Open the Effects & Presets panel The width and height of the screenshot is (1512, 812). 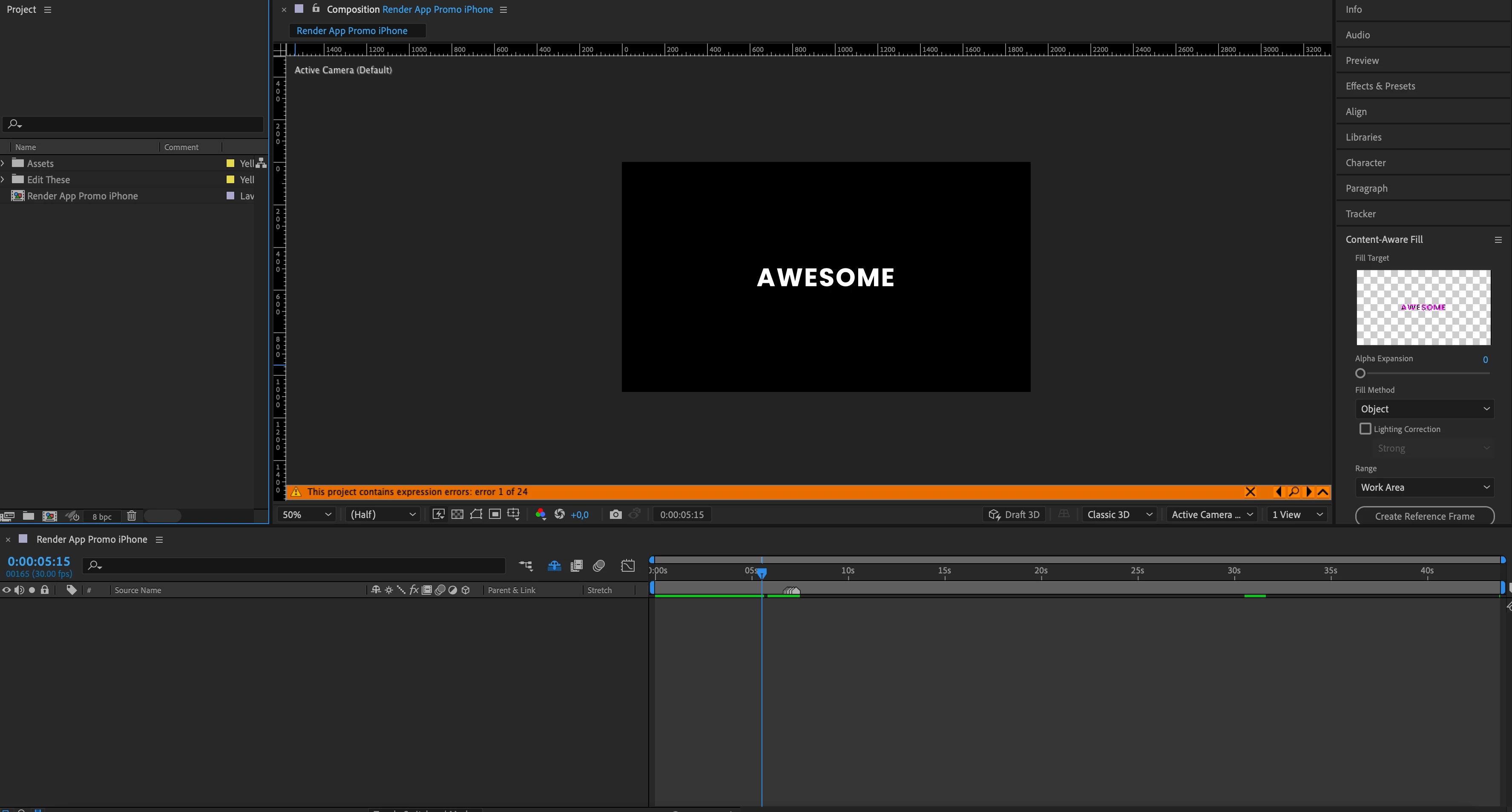(x=1380, y=86)
